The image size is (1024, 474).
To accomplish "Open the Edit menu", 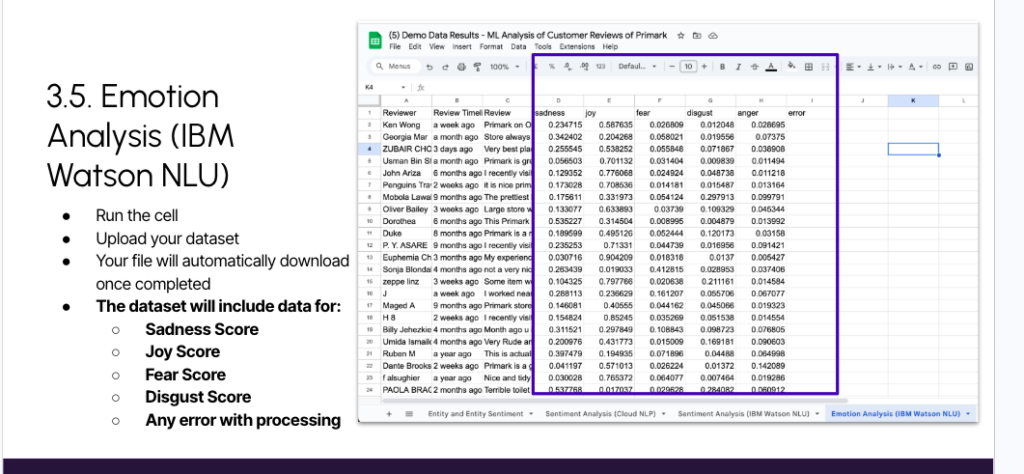I will point(415,47).
